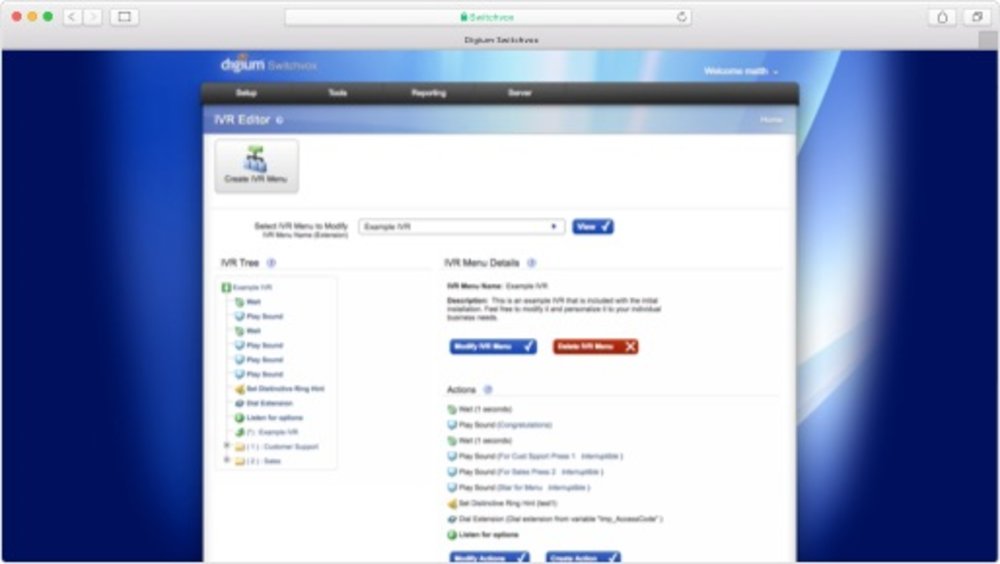Click the (*) Example IVR icon in IVR Tree
The image size is (1000, 564).
point(240,432)
